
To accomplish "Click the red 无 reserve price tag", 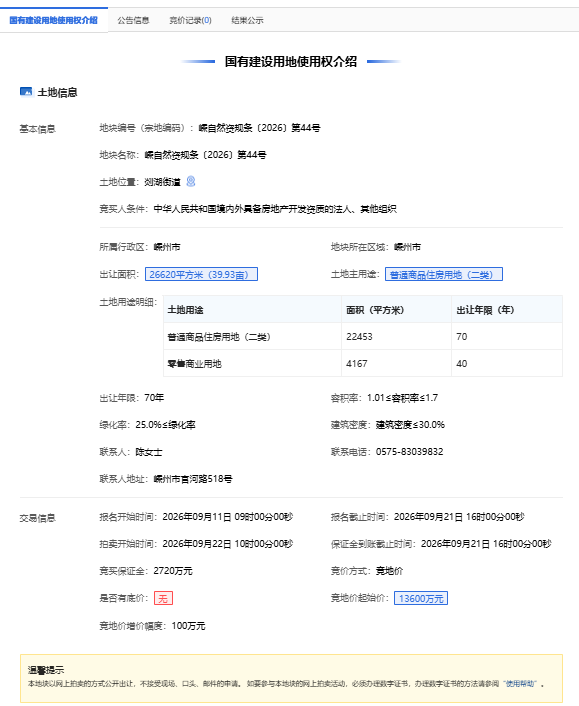I will (163, 598).
